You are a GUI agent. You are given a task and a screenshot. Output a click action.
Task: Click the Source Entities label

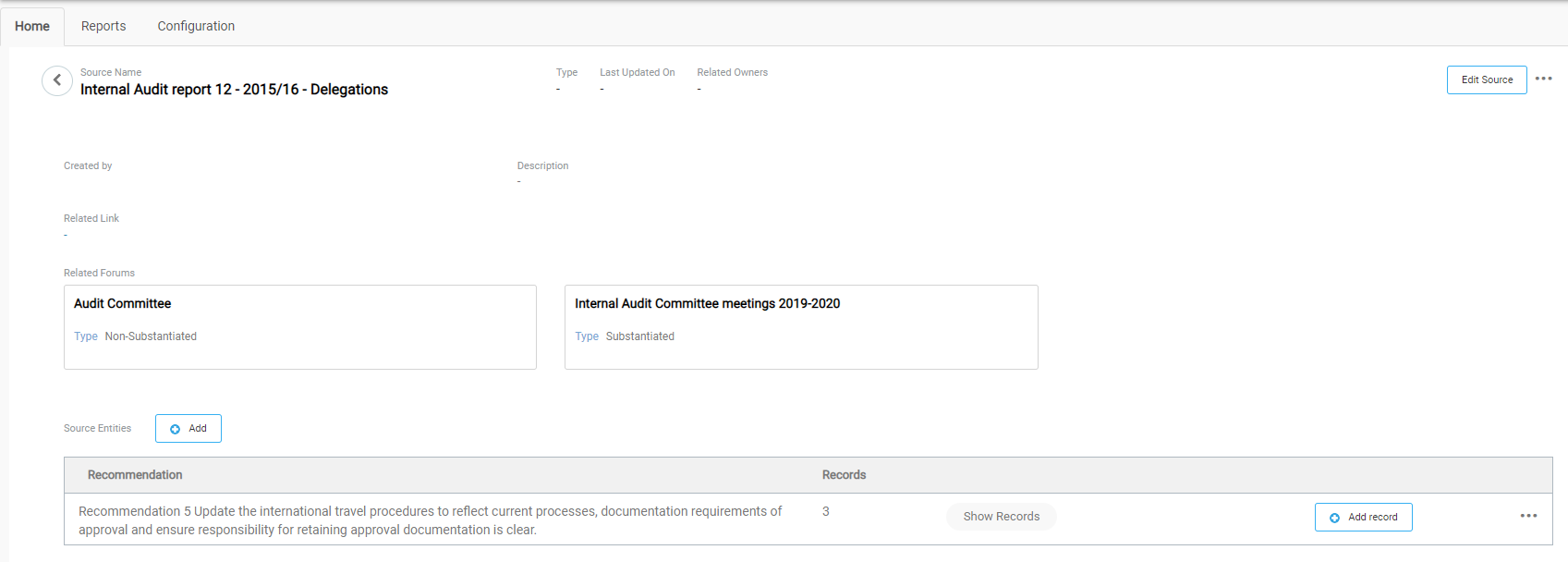click(97, 428)
